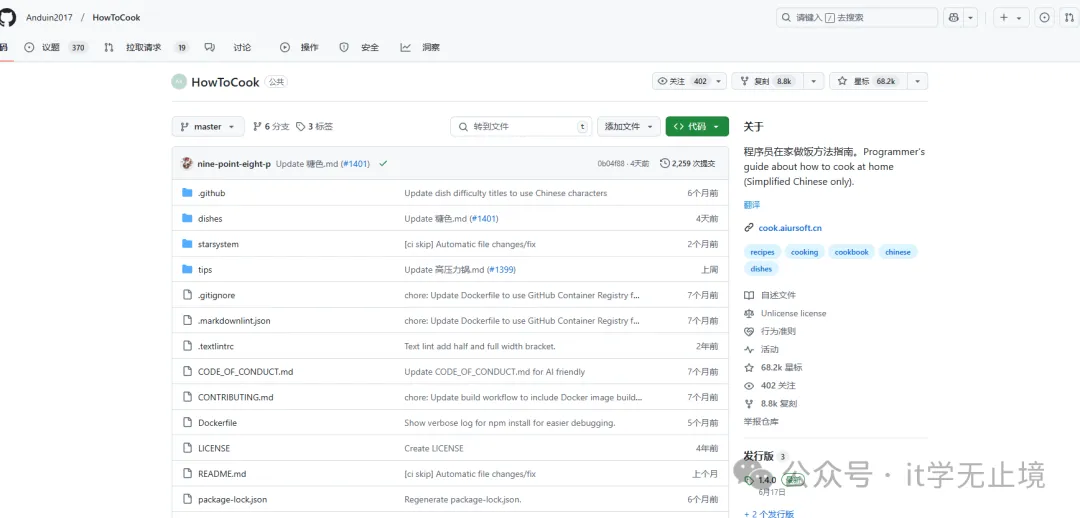Open the 洞察 tab

point(420,48)
